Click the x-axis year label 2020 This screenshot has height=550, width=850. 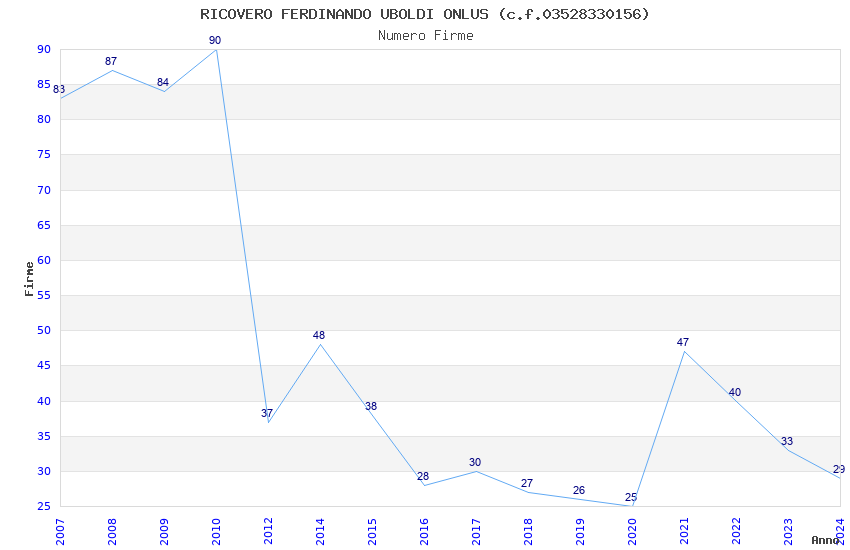pyautogui.click(x=633, y=532)
